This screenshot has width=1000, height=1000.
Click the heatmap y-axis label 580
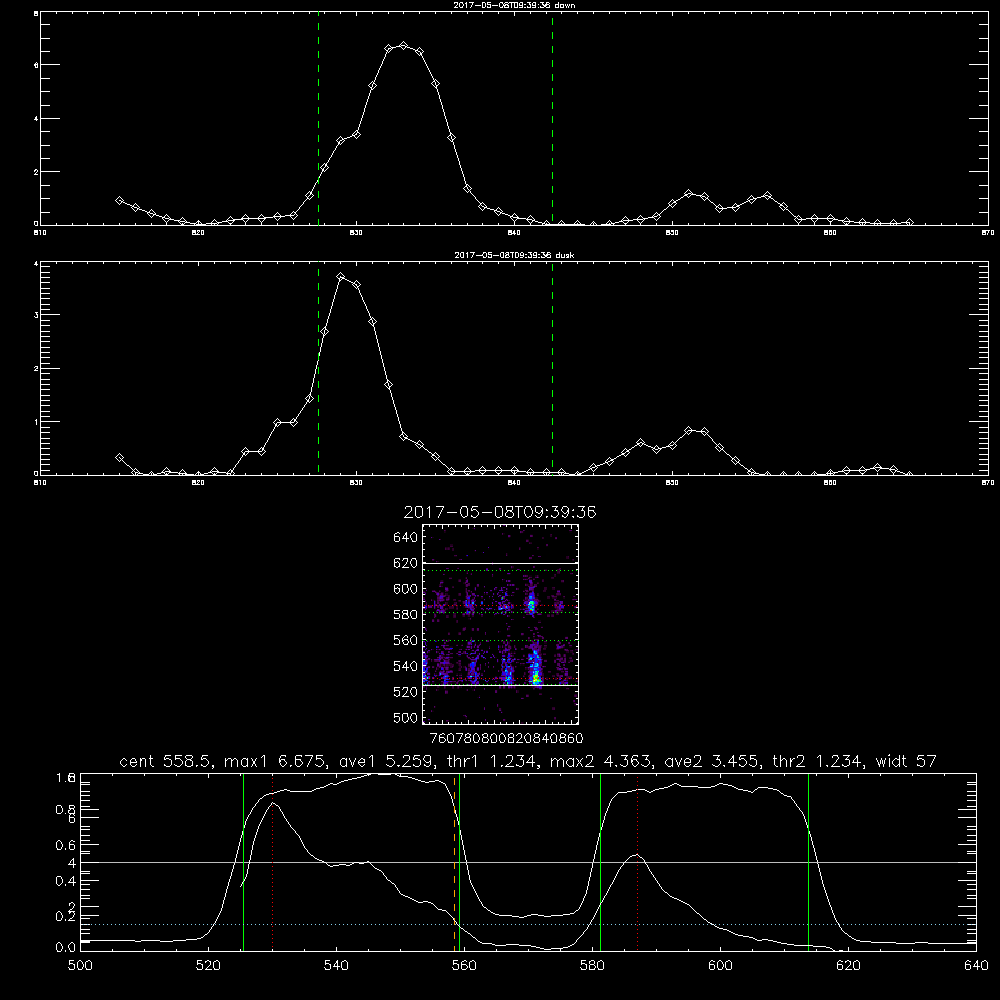(x=406, y=615)
